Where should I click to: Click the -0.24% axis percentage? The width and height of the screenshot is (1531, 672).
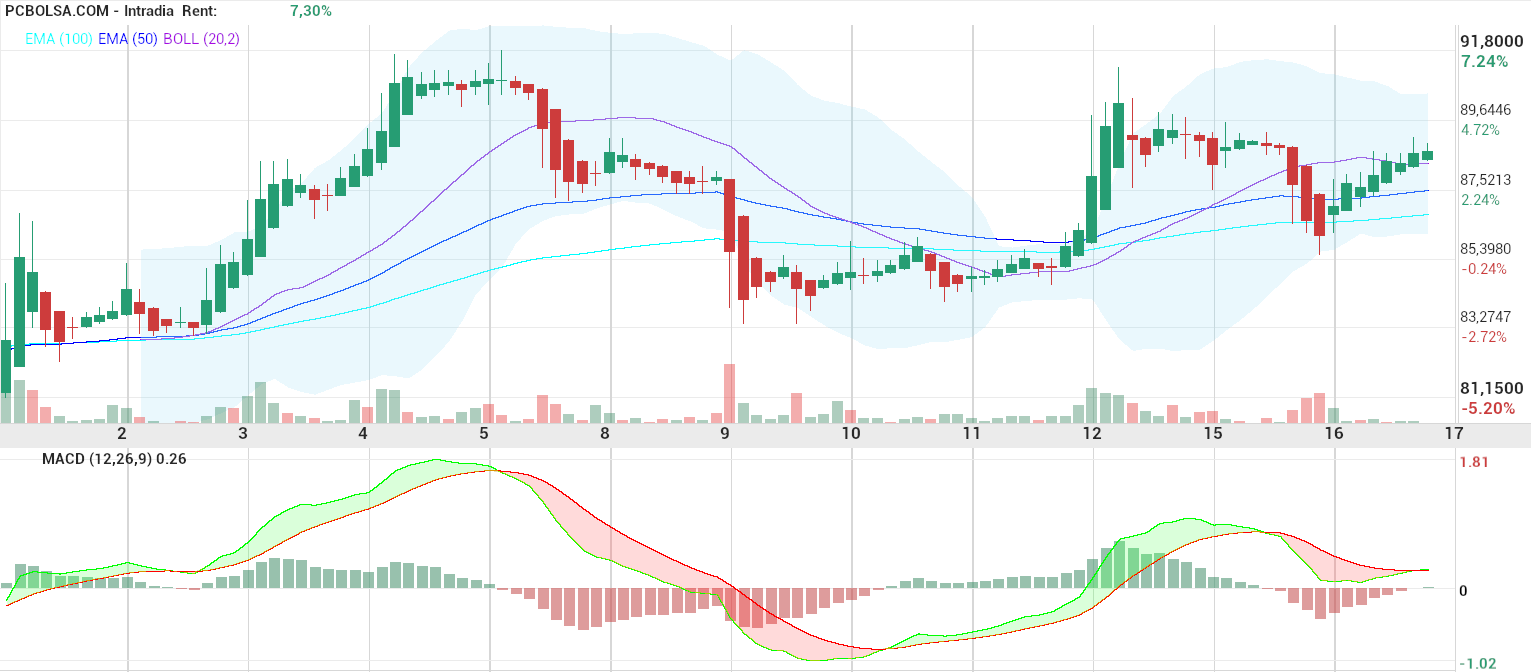(x=1483, y=269)
